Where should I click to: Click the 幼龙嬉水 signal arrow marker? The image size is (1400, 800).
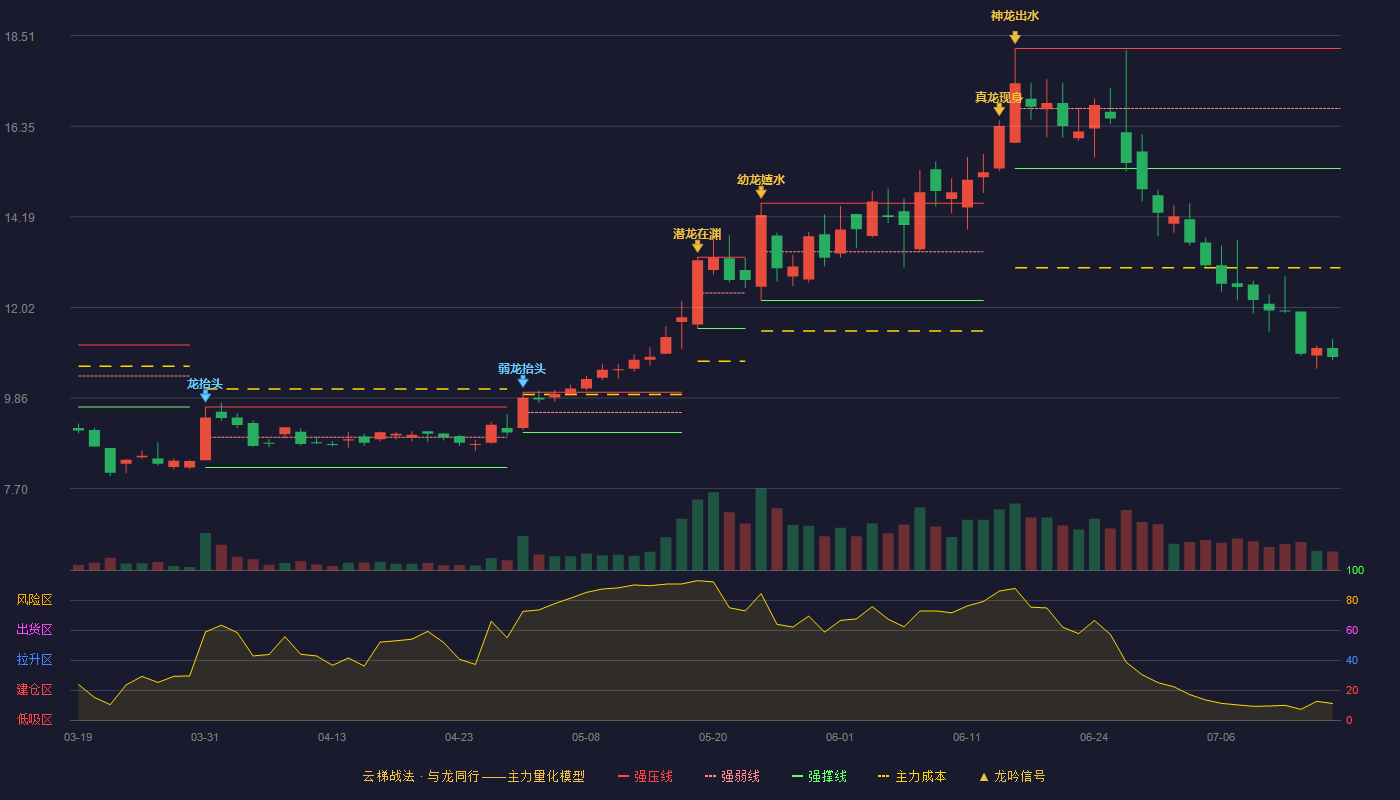point(761,192)
